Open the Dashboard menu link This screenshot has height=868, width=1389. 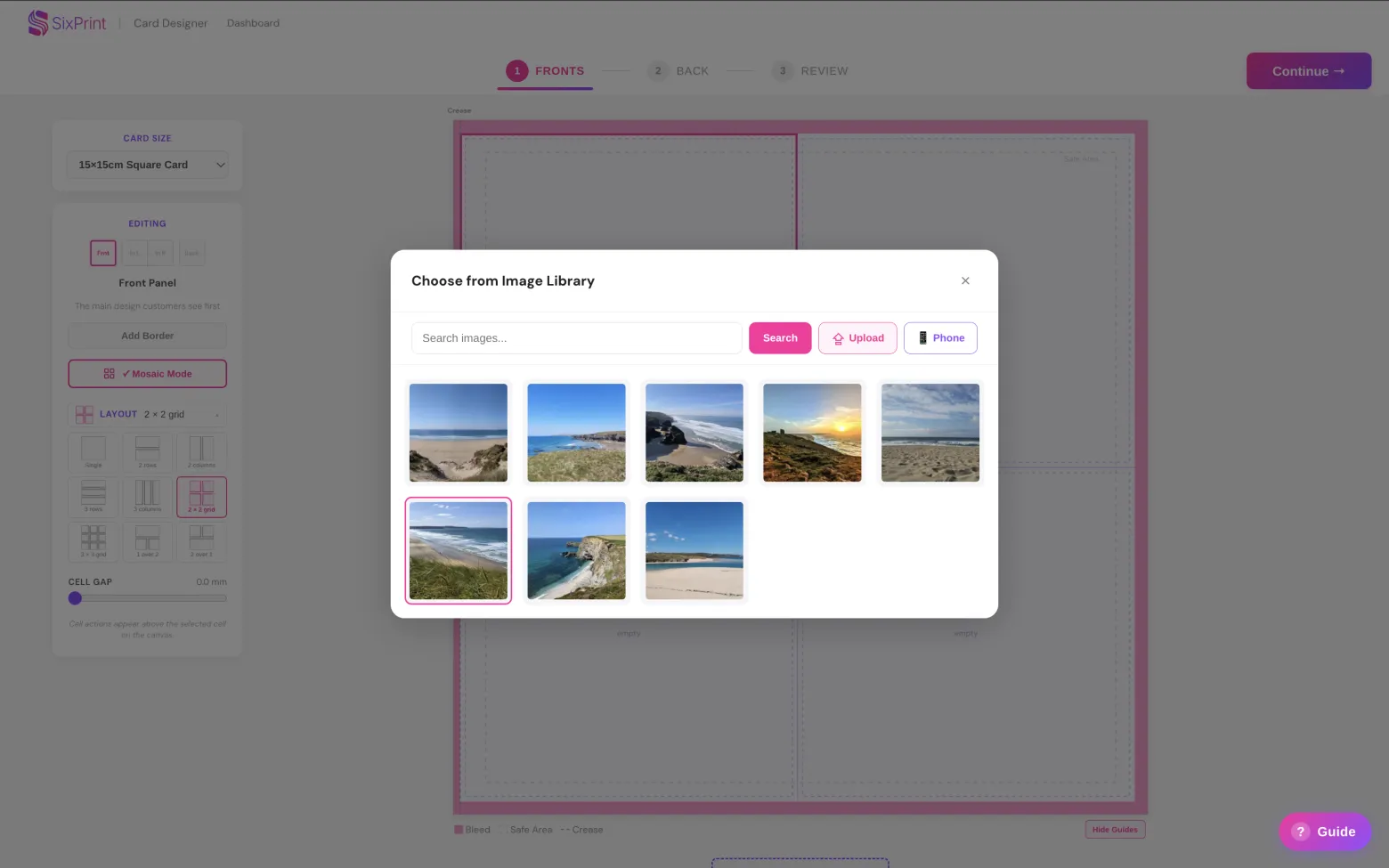pos(253,23)
